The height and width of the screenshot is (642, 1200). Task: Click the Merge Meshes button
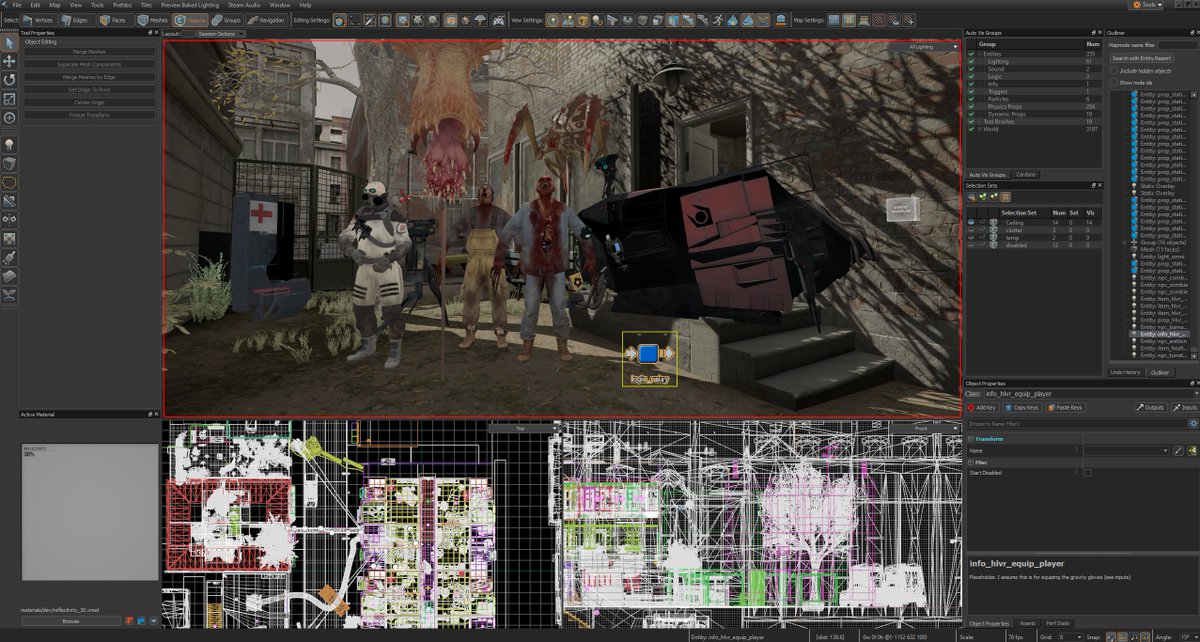coord(89,52)
